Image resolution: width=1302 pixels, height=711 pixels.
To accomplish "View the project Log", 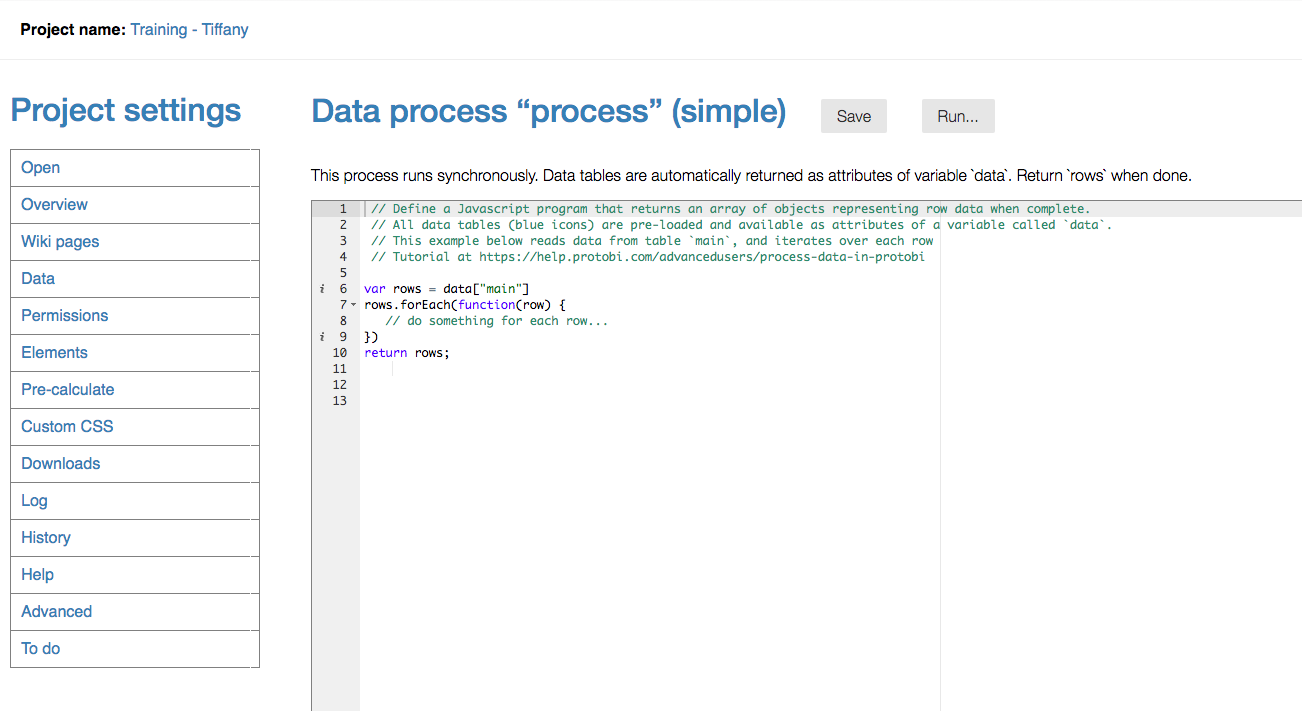I will (33, 500).
